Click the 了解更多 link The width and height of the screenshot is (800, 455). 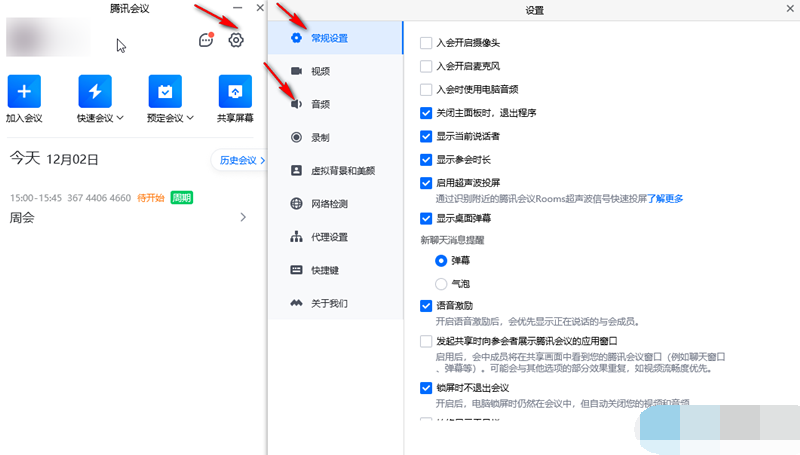click(x=665, y=199)
